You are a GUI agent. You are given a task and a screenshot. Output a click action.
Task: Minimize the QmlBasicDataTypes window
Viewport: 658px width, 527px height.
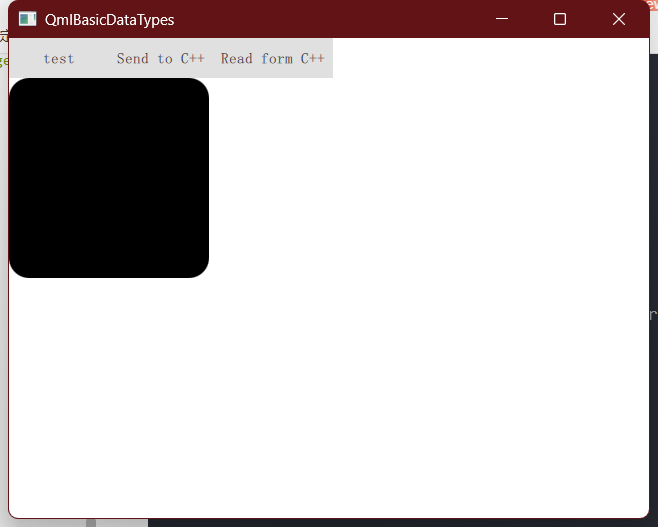pos(502,19)
